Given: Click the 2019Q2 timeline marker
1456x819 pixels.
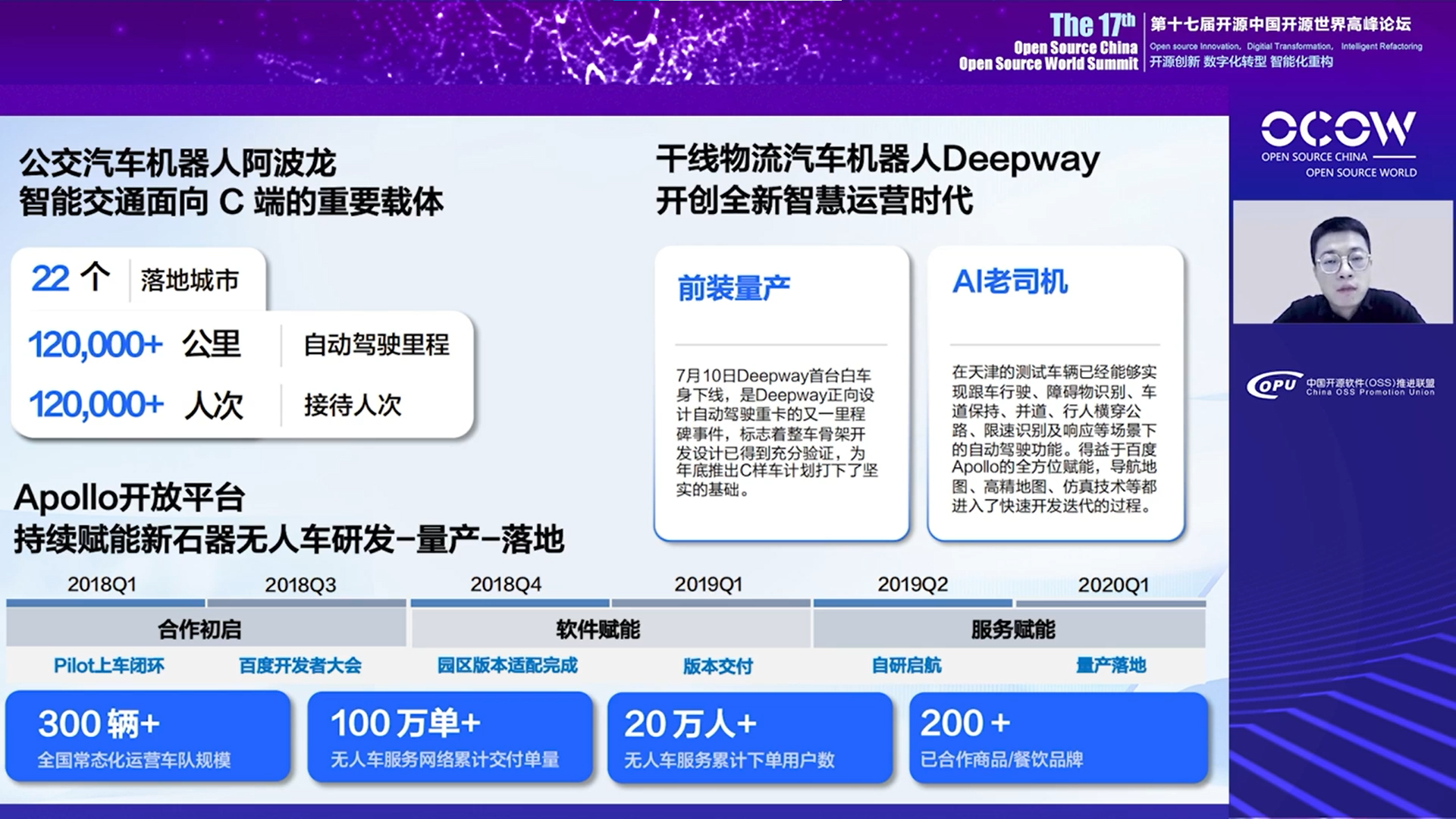Looking at the screenshot, I should (912, 585).
